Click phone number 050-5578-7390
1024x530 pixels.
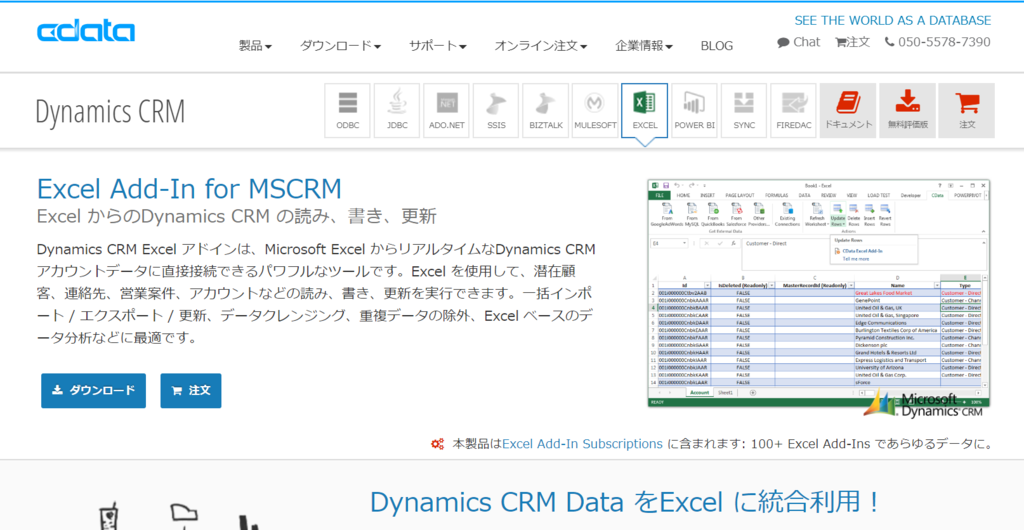click(x=944, y=42)
